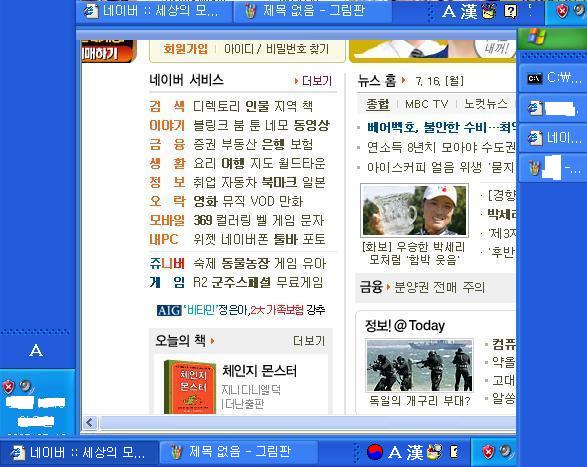Open the 쥬니버 kids portal link
Viewport: 587px width, 467px height.
tap(167, 263)
